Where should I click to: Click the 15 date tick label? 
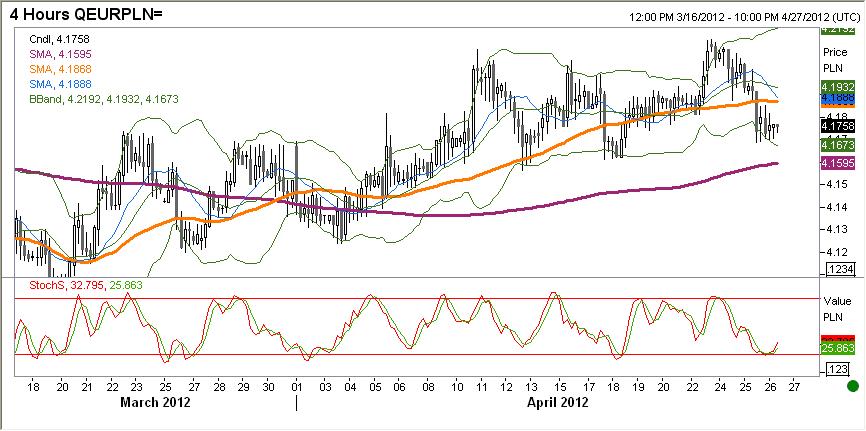[x=561, y=386]
